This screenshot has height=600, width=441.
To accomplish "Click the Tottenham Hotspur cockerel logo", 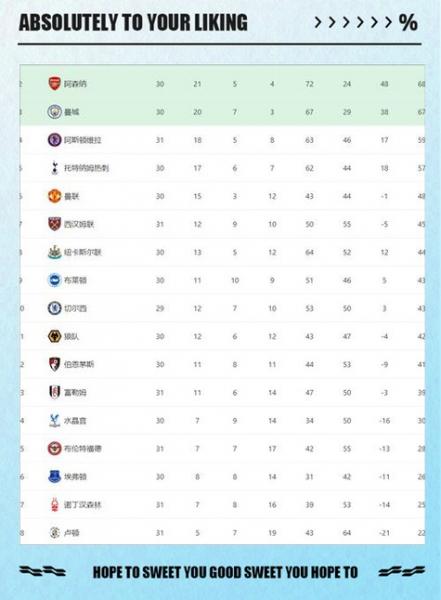I will (x=54, y=168).
